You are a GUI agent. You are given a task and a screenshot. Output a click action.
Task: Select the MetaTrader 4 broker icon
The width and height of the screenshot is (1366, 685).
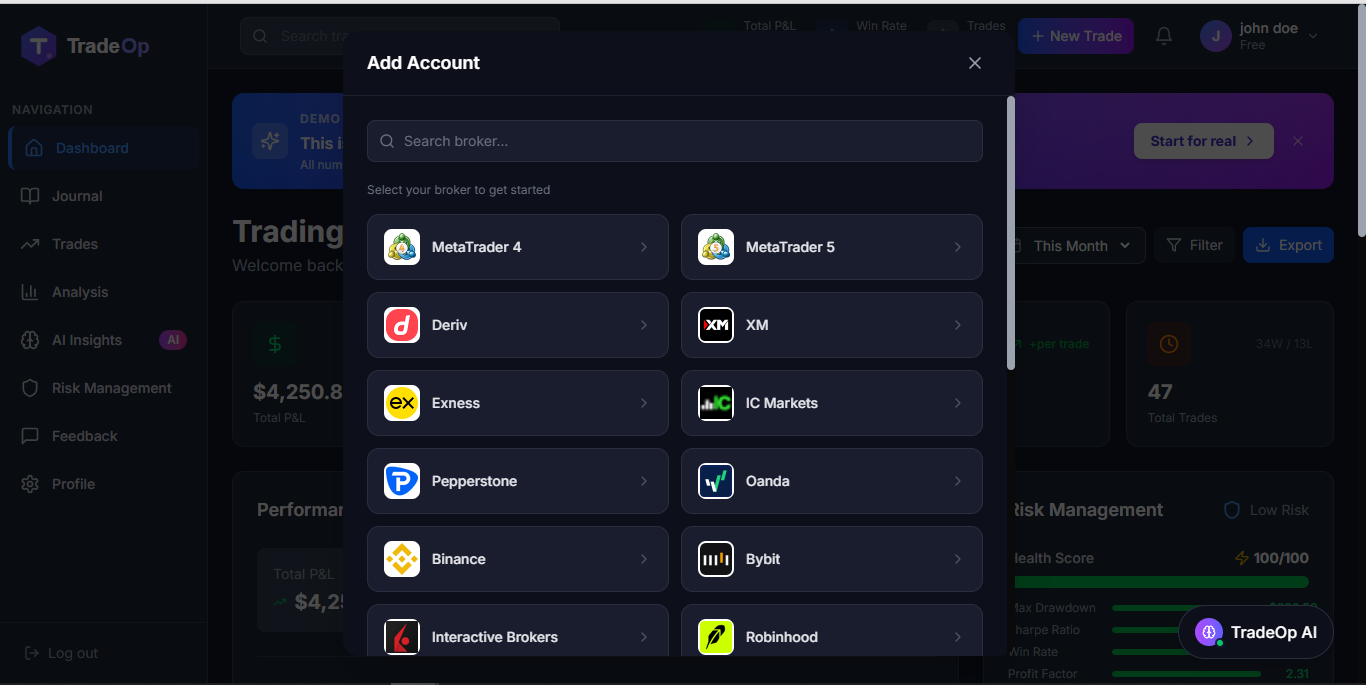pyautogui.click(x=402, y=247)
